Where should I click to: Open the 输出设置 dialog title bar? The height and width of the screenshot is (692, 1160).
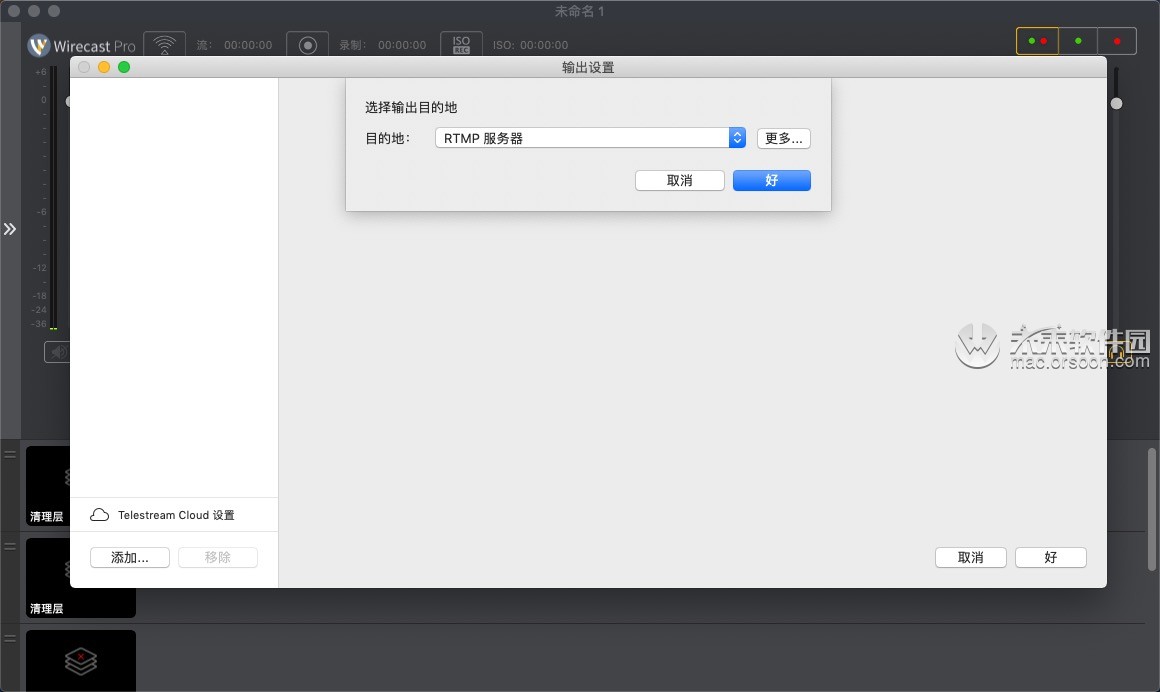(588, 67)
